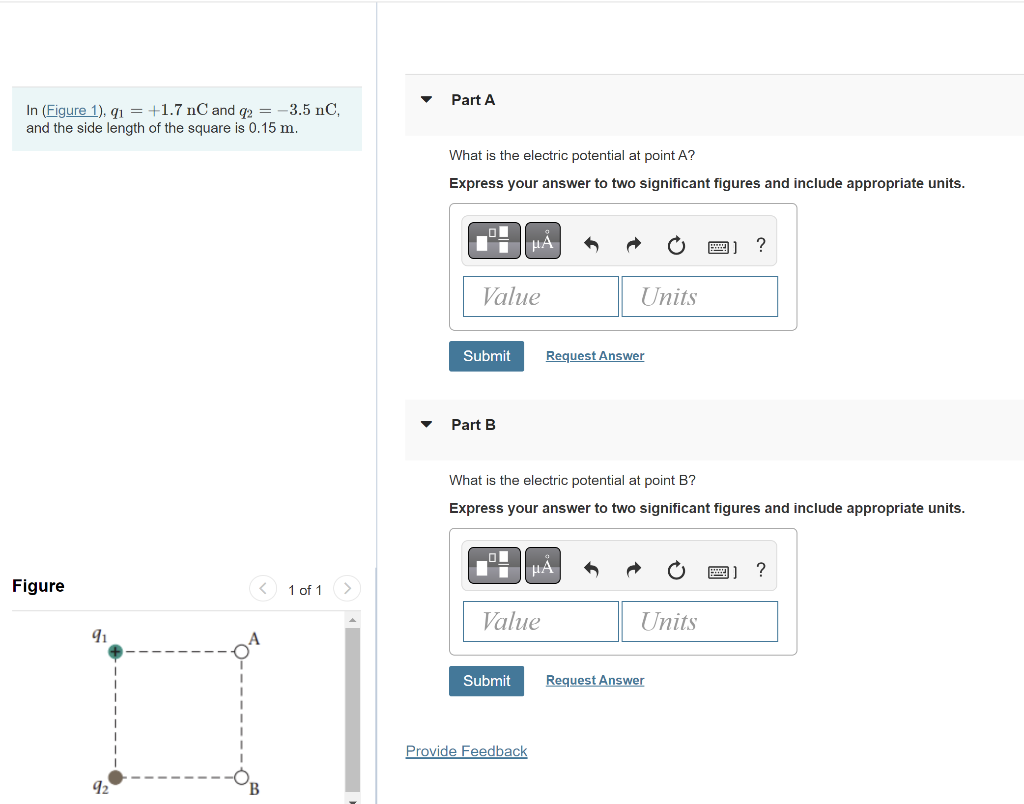Click the undo icon in Part B toolbar
The height and width of the screenshot is (804, 1024).
tap(591, 566)
